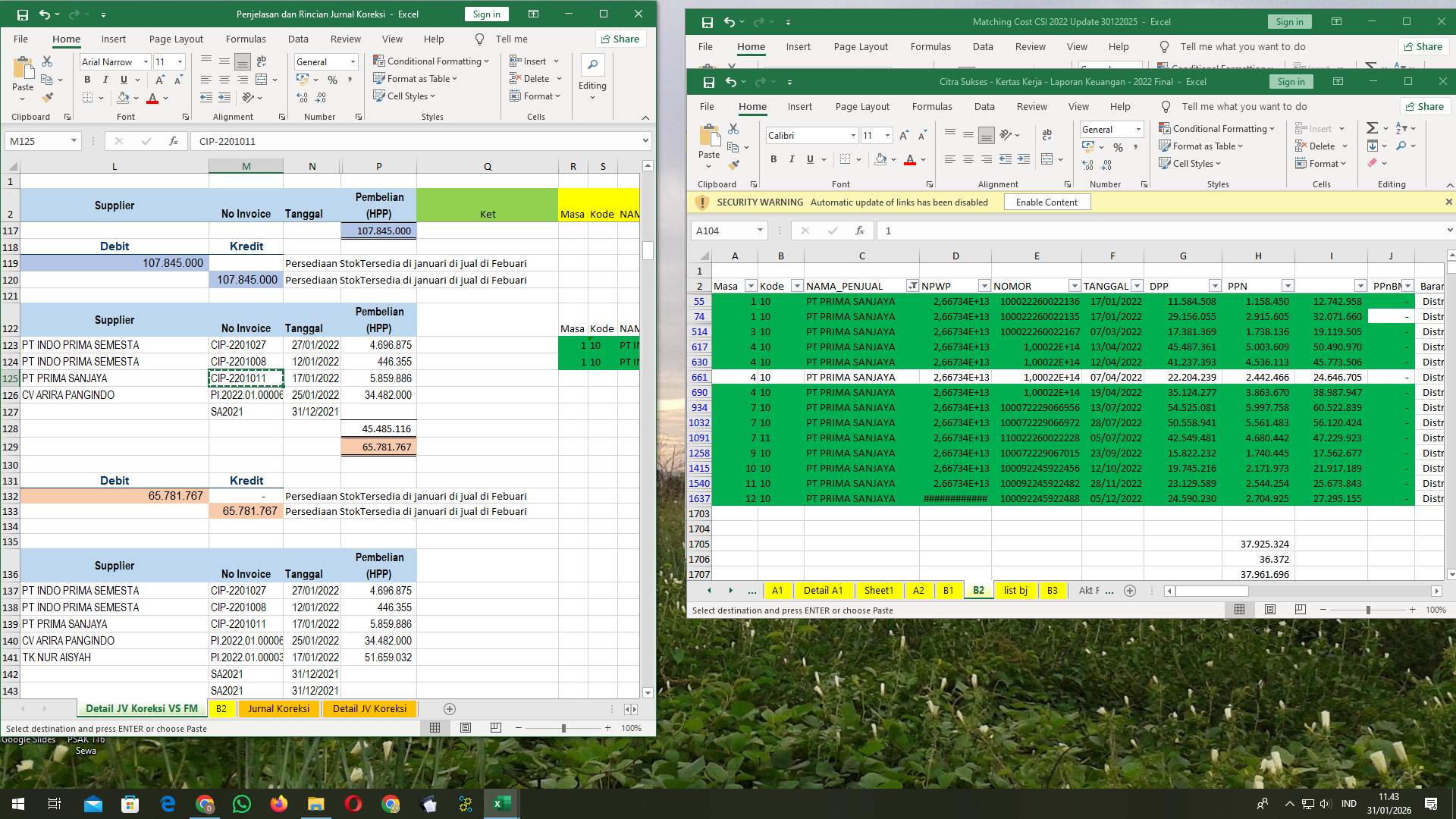Image resolution: width=1456 pixels, height=819 pixels.
Task: Click the Enable Content button
Action: [1046, 202]
